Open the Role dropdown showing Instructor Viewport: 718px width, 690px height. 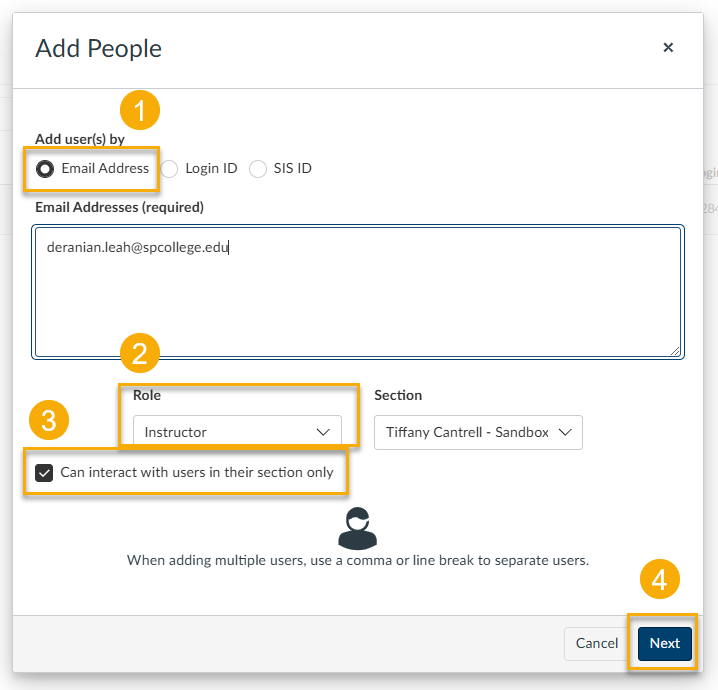pos(237,432)
